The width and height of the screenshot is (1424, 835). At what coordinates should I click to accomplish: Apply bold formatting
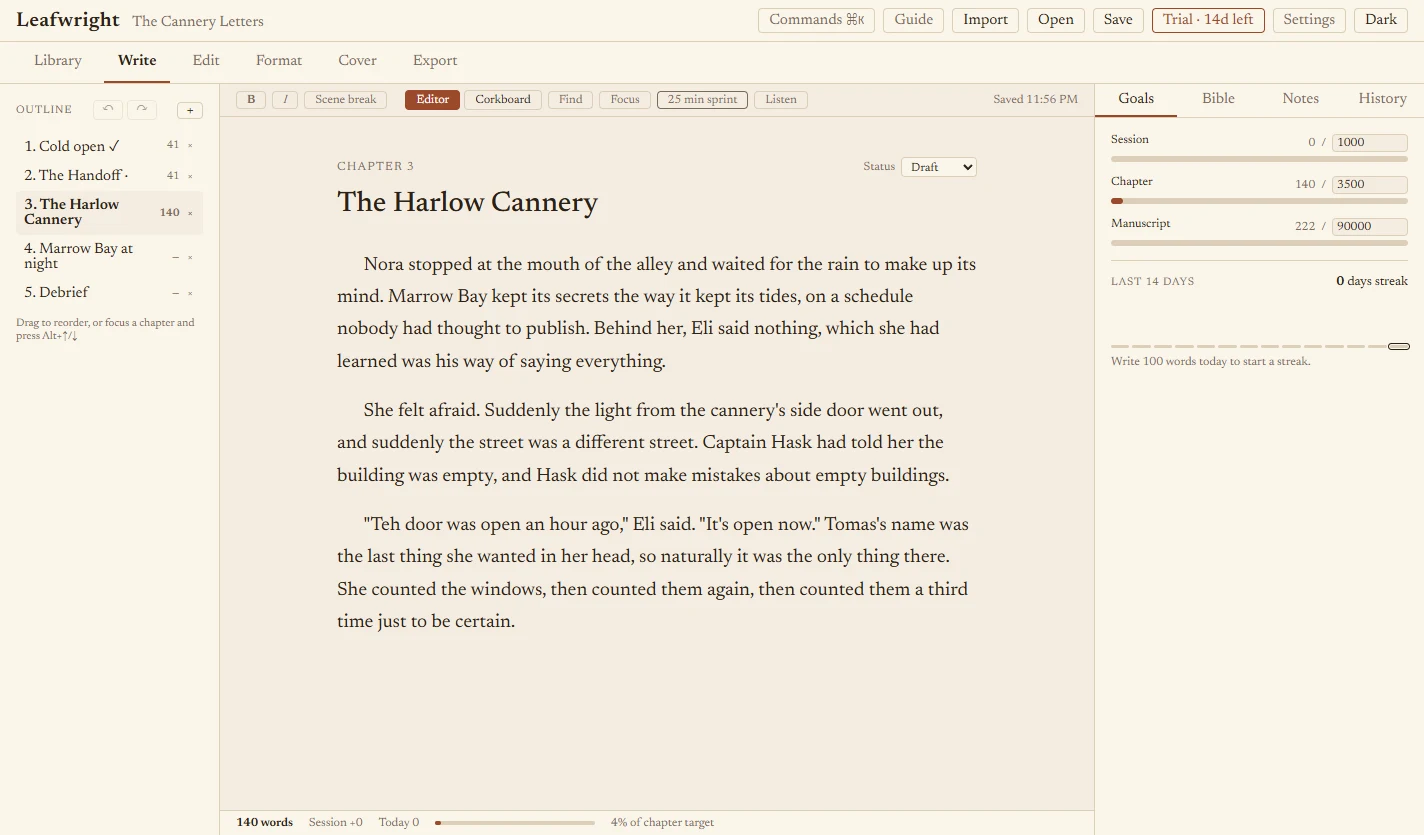click(251, 100)
